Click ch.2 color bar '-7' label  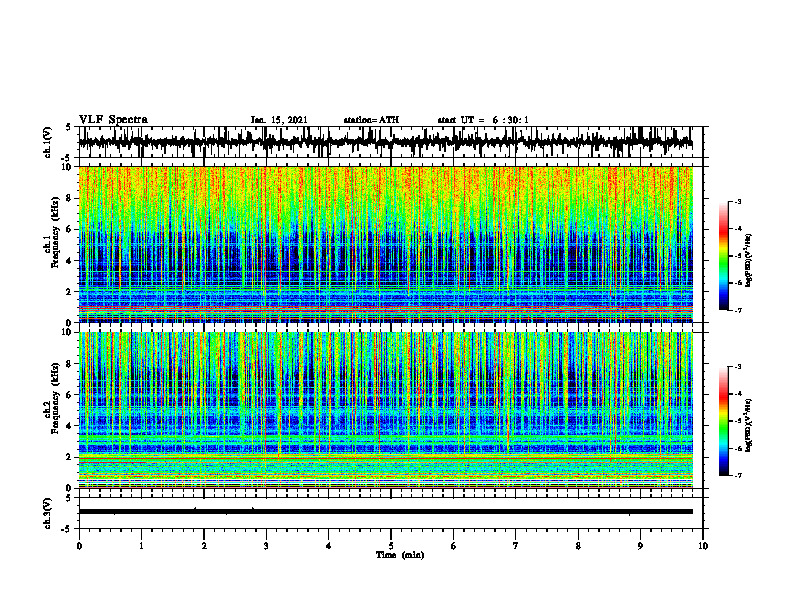[x=738, y=475]
